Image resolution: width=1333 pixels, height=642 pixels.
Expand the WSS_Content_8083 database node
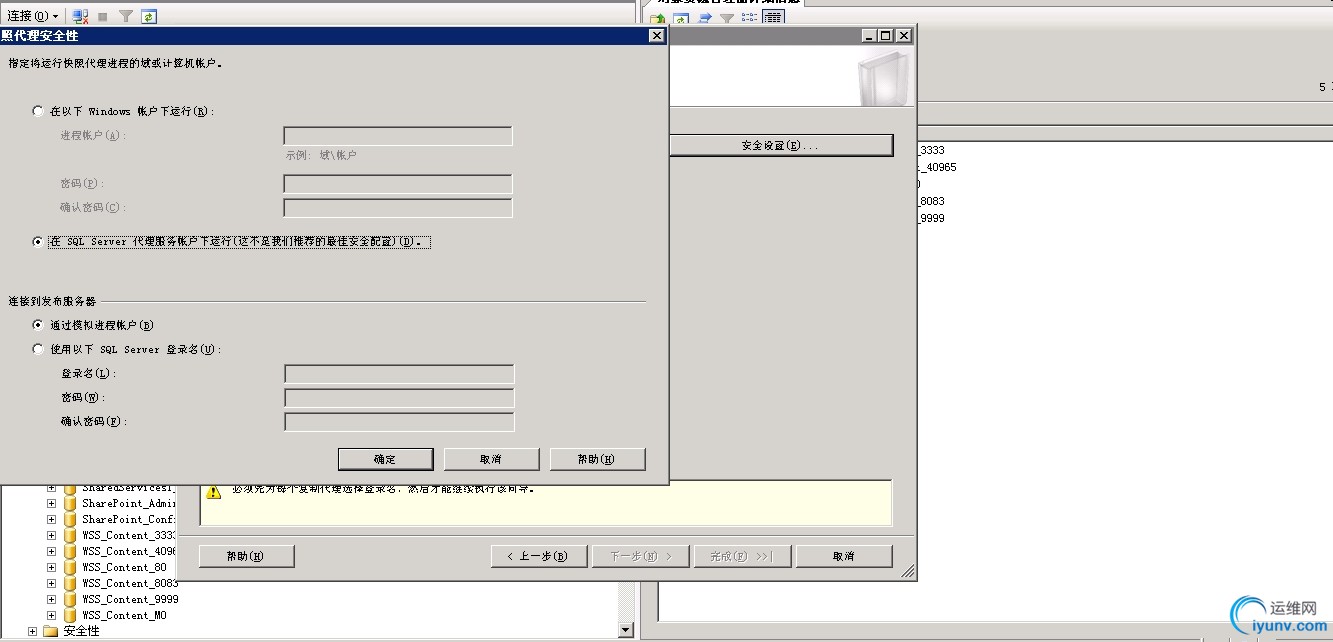[x=51, y=583]
